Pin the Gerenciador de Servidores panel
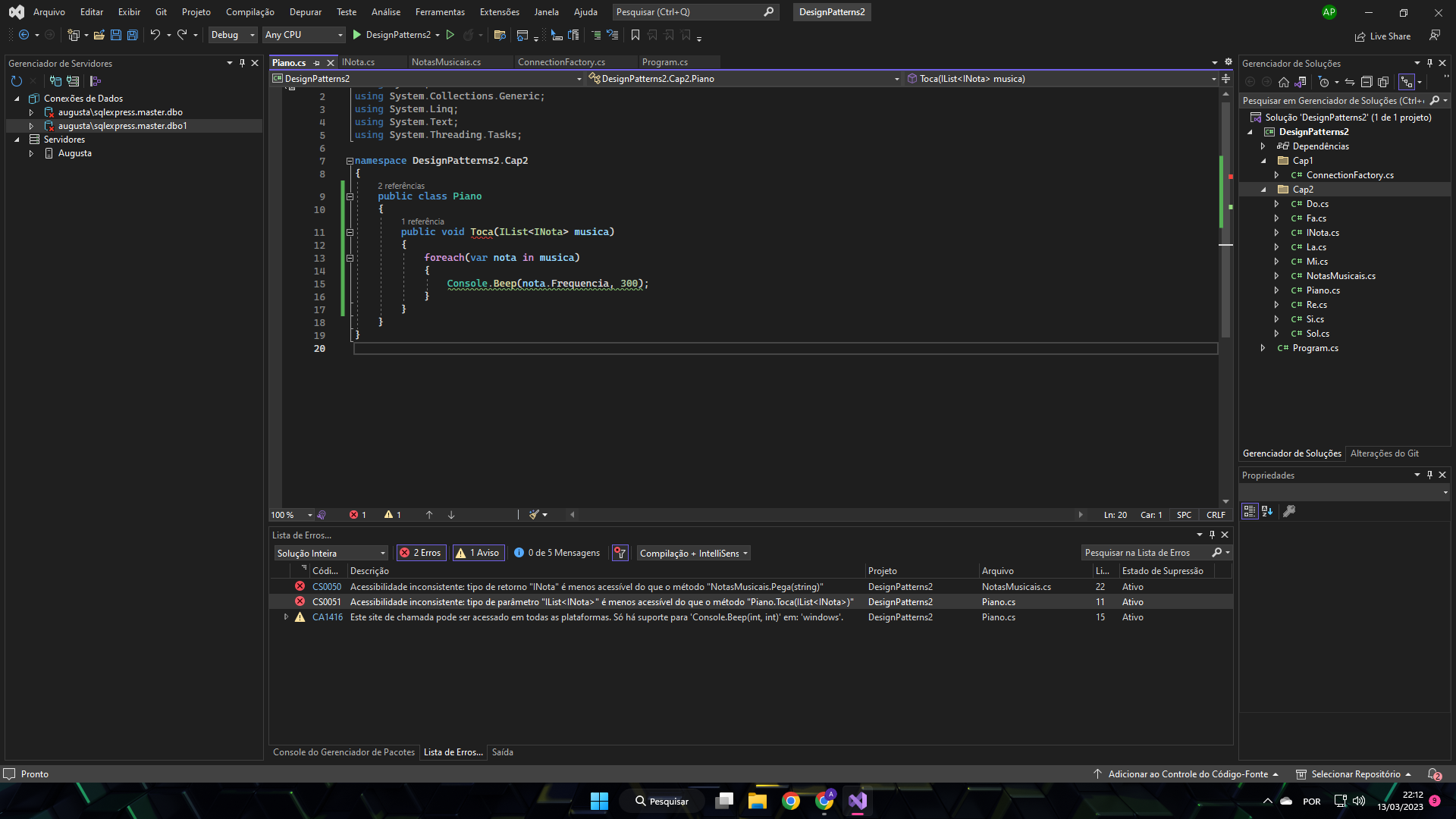1456x819 pixels. coord(243,63)
